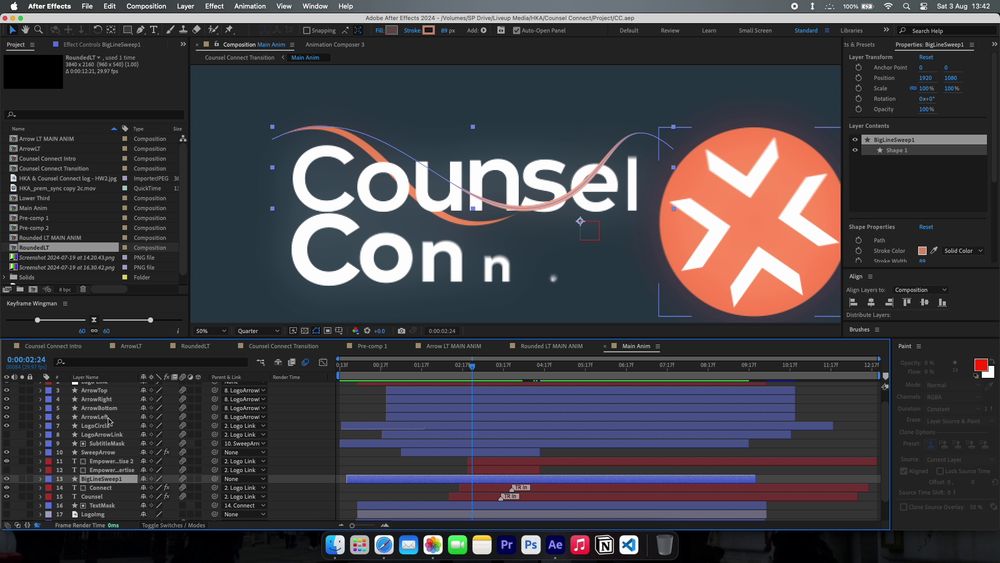This screenshot has width=1000, height=563.
Task: Open Photoshop from the Dock
Action: (531, 545)
